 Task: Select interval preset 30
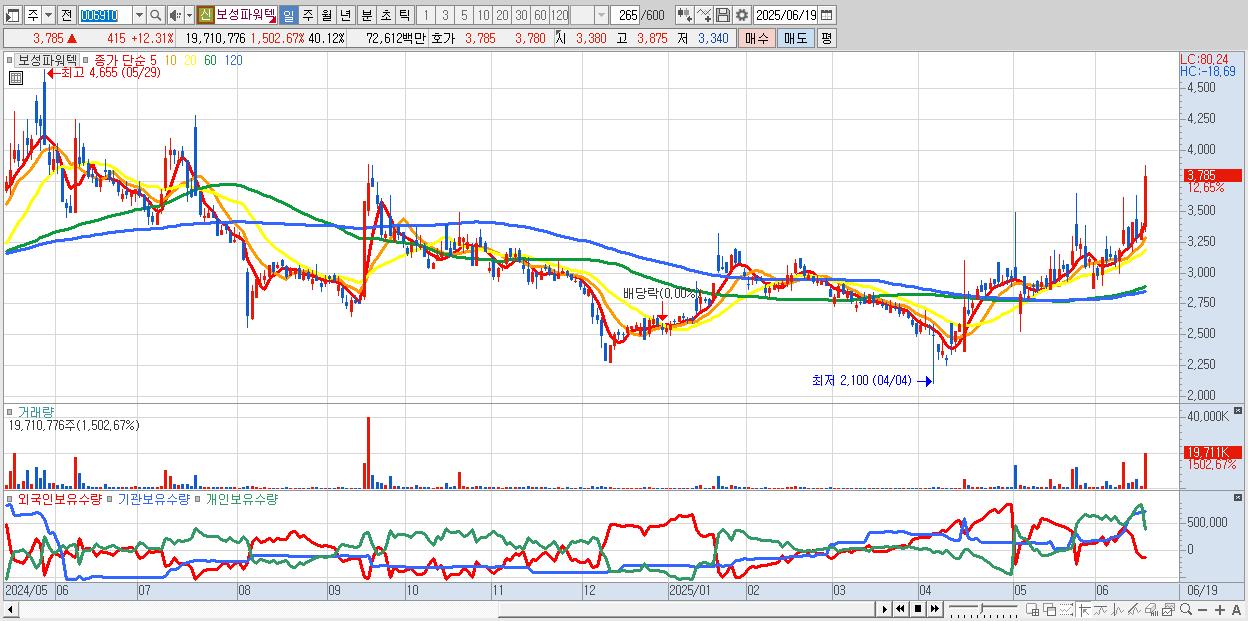point(521,15)
